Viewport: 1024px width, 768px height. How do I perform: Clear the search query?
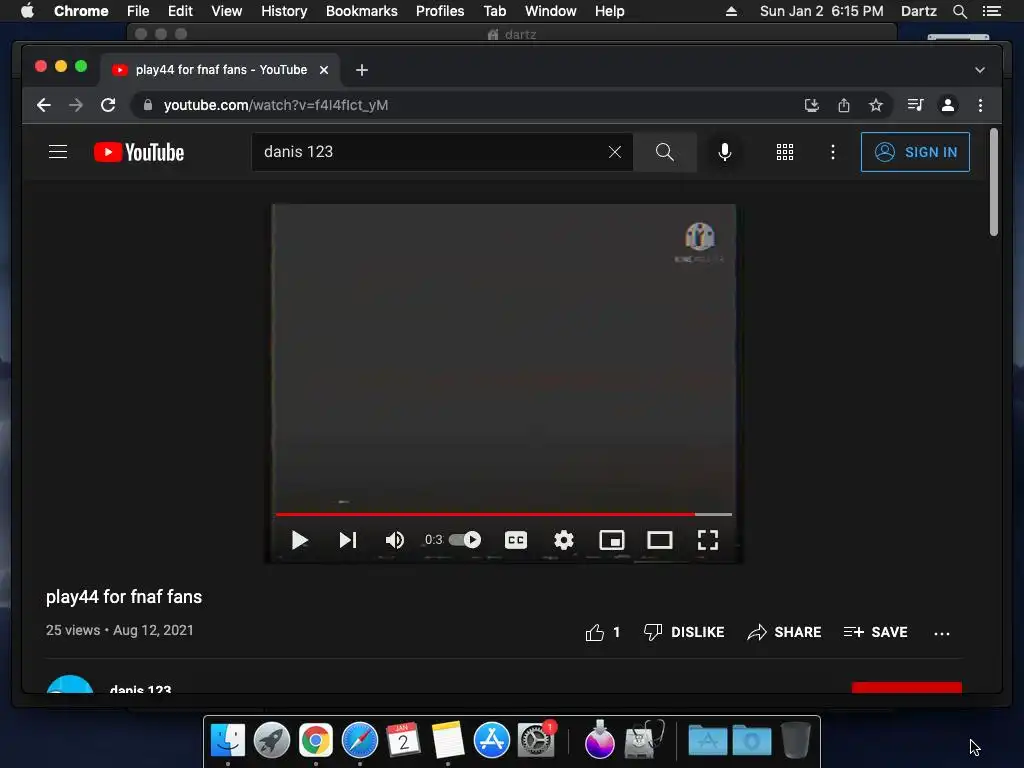(615, 152)
